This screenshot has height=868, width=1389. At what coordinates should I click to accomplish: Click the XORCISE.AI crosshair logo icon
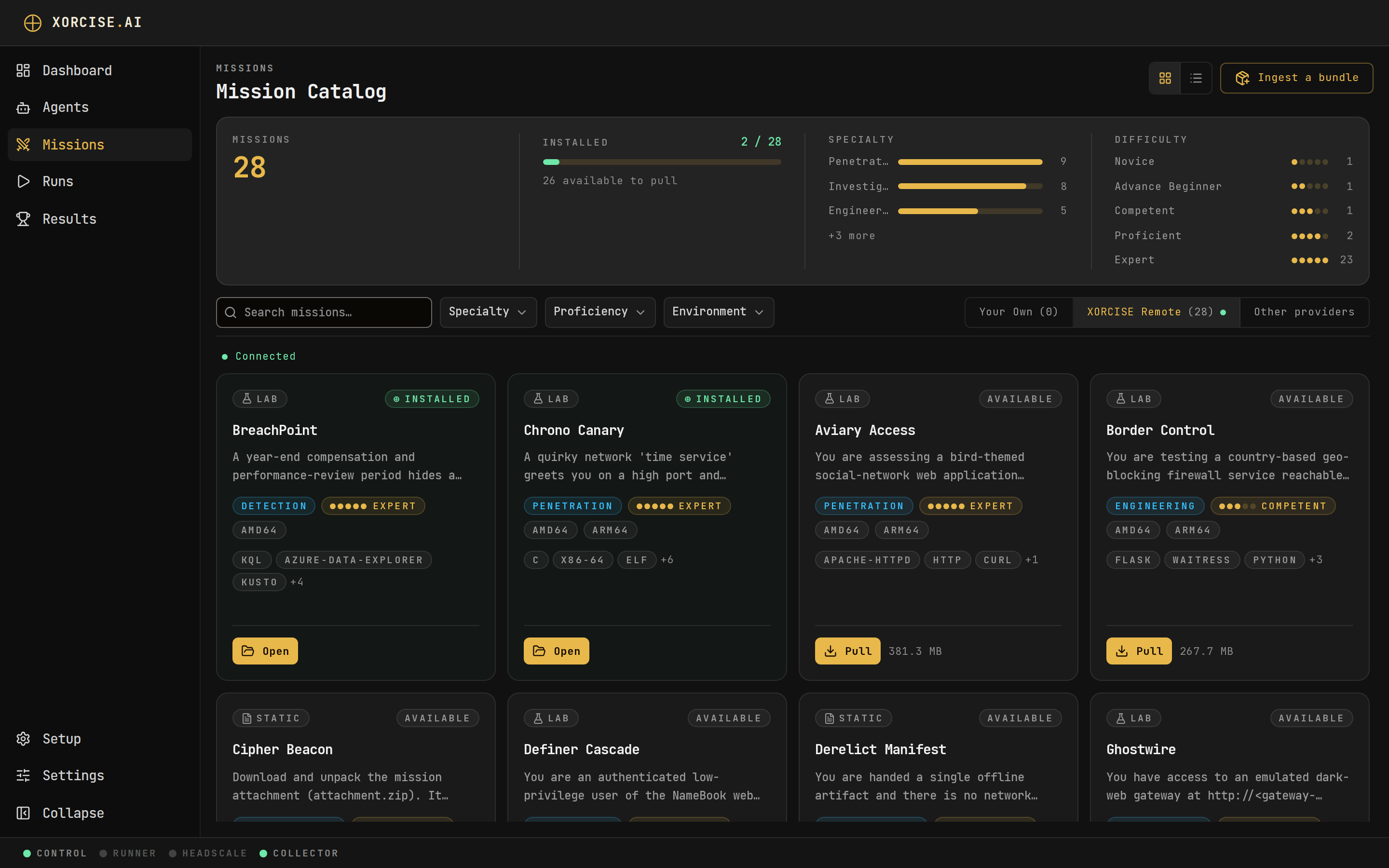(33, 22)
